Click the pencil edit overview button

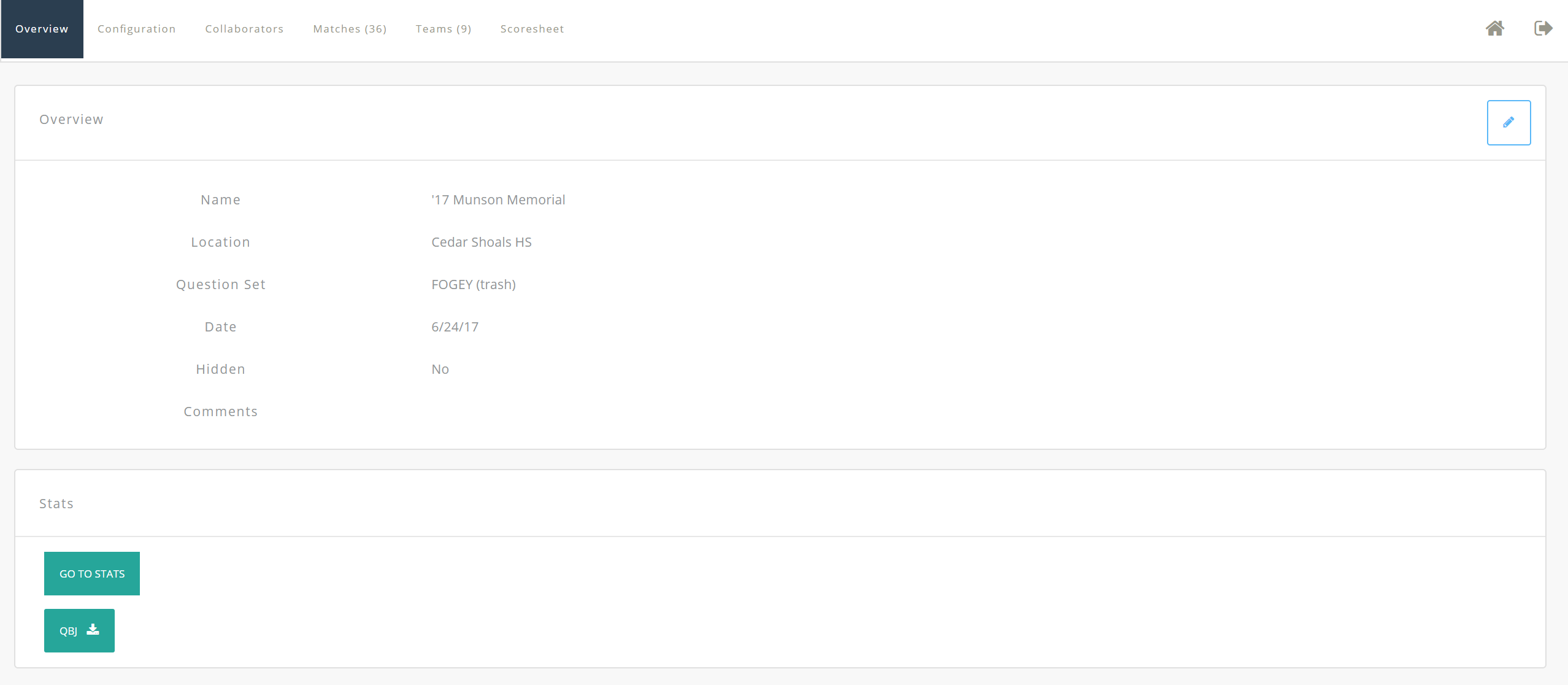(x=1508, y=123)
